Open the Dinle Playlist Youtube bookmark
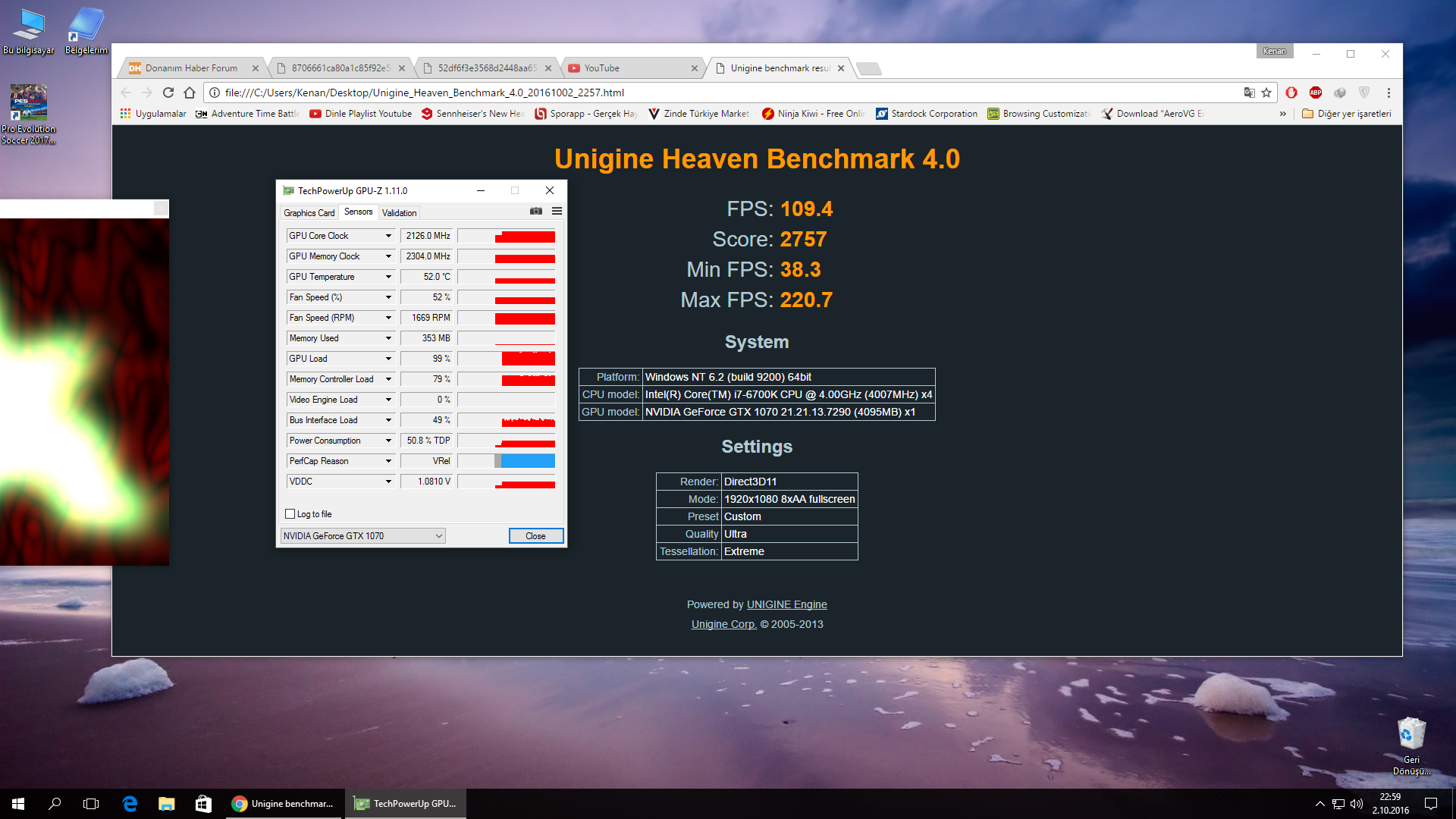The height and width of the screenshot is (819, 1456). coord(361,114)
